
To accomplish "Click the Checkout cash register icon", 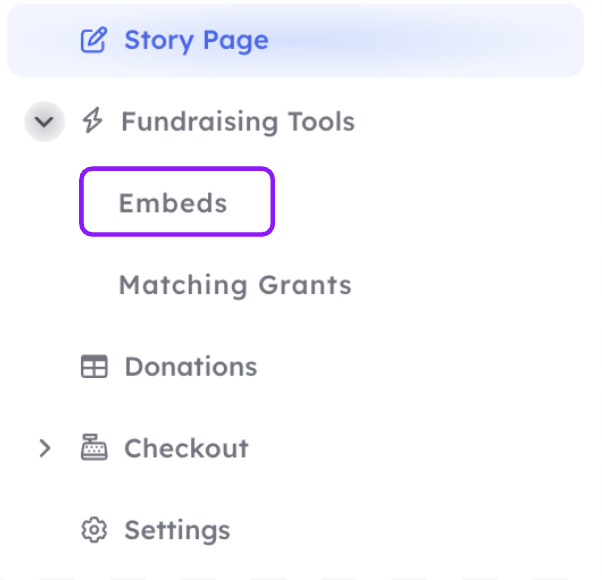I will tap(94, 447).
